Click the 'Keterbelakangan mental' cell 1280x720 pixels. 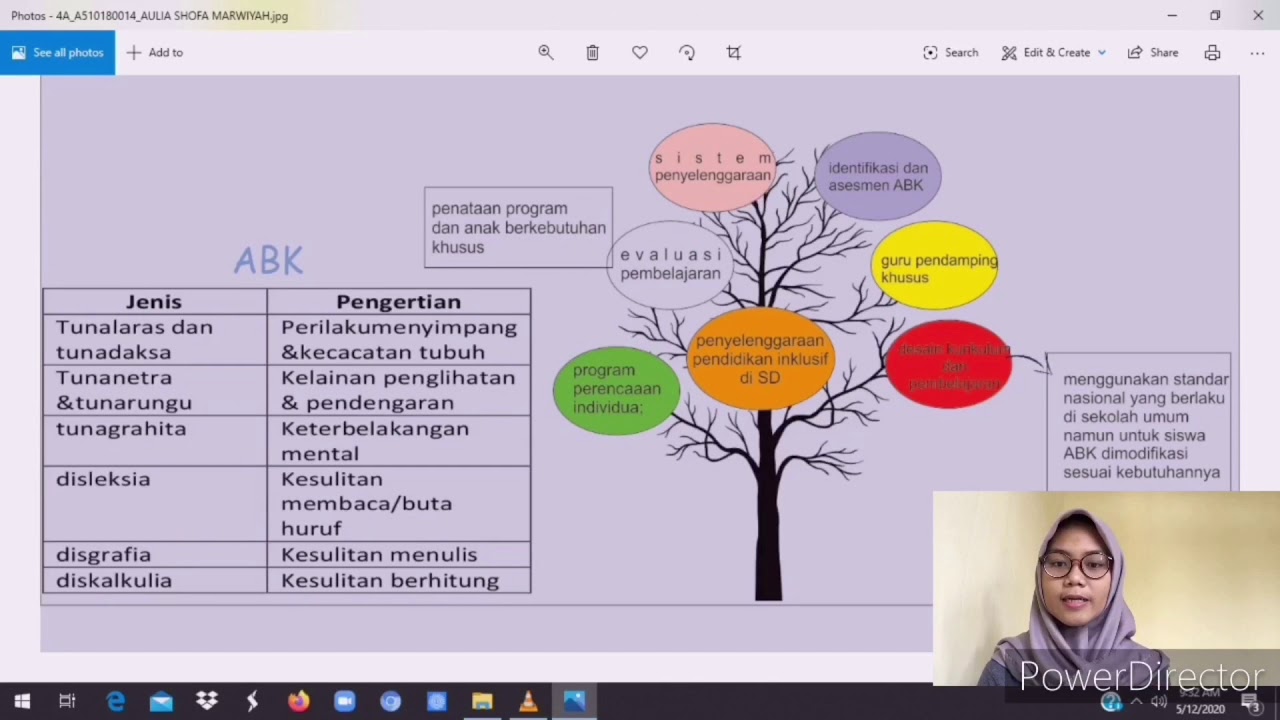click(399, 440)
